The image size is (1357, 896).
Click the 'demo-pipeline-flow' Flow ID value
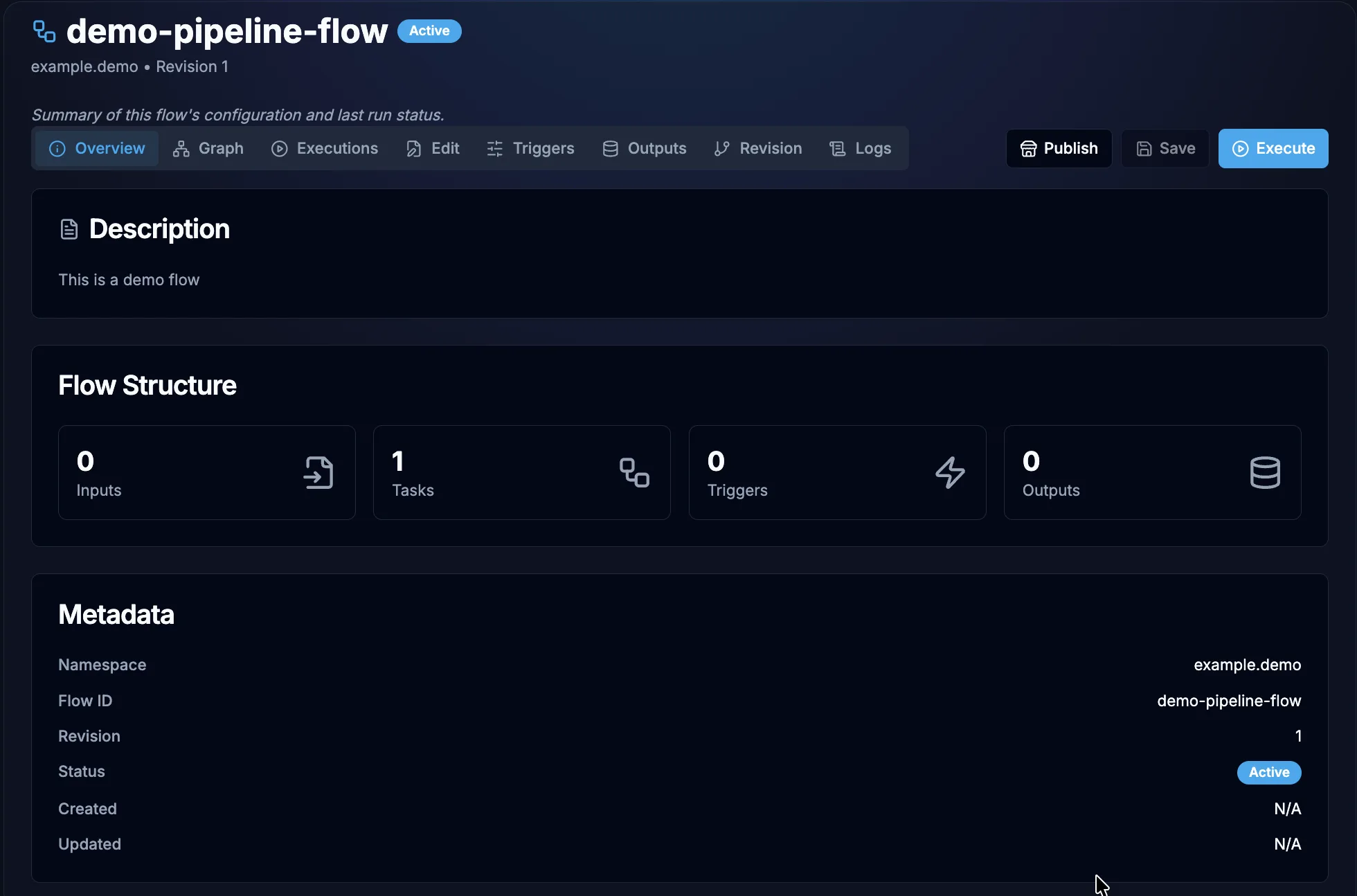[x=1229, y=701]
